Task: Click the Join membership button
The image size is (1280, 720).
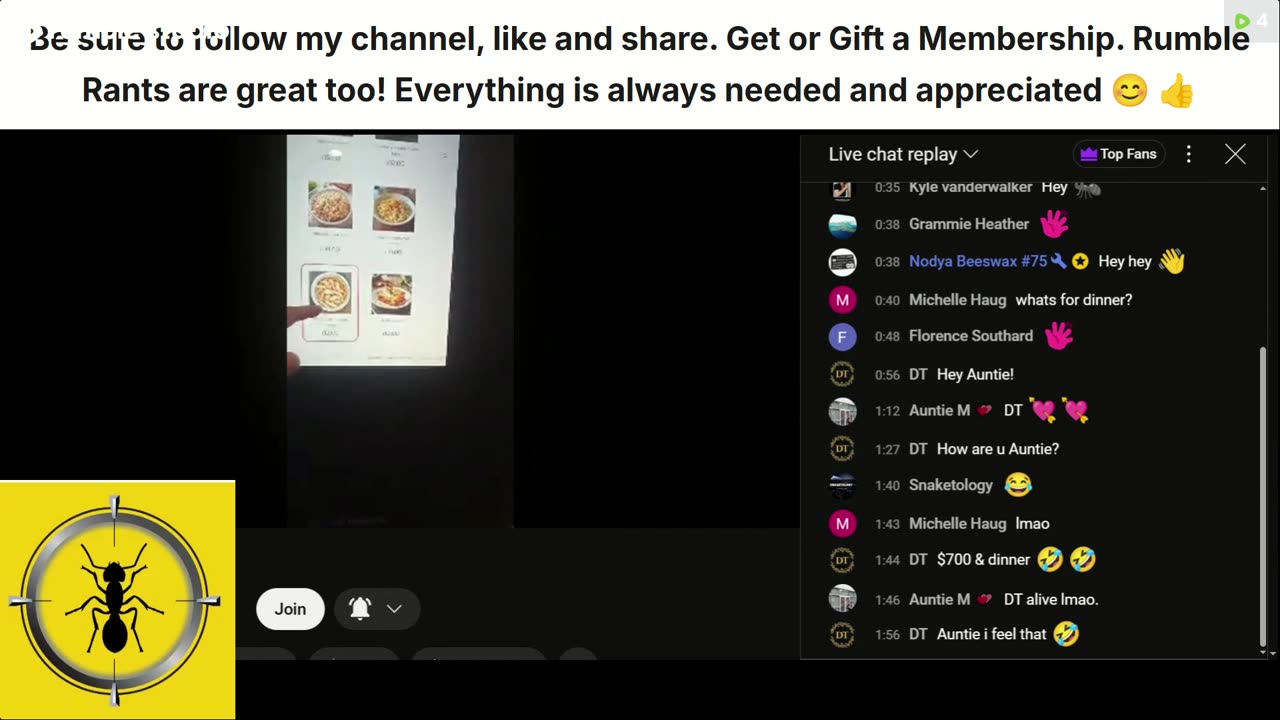Action: (x=290, y=609)
